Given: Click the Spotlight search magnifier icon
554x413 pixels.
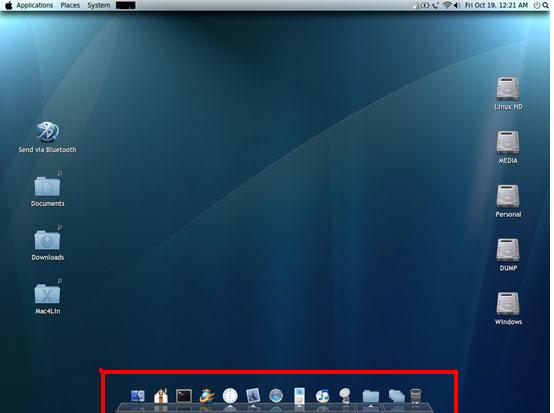Looking at the screenshot, I should (x=546, y=5).
